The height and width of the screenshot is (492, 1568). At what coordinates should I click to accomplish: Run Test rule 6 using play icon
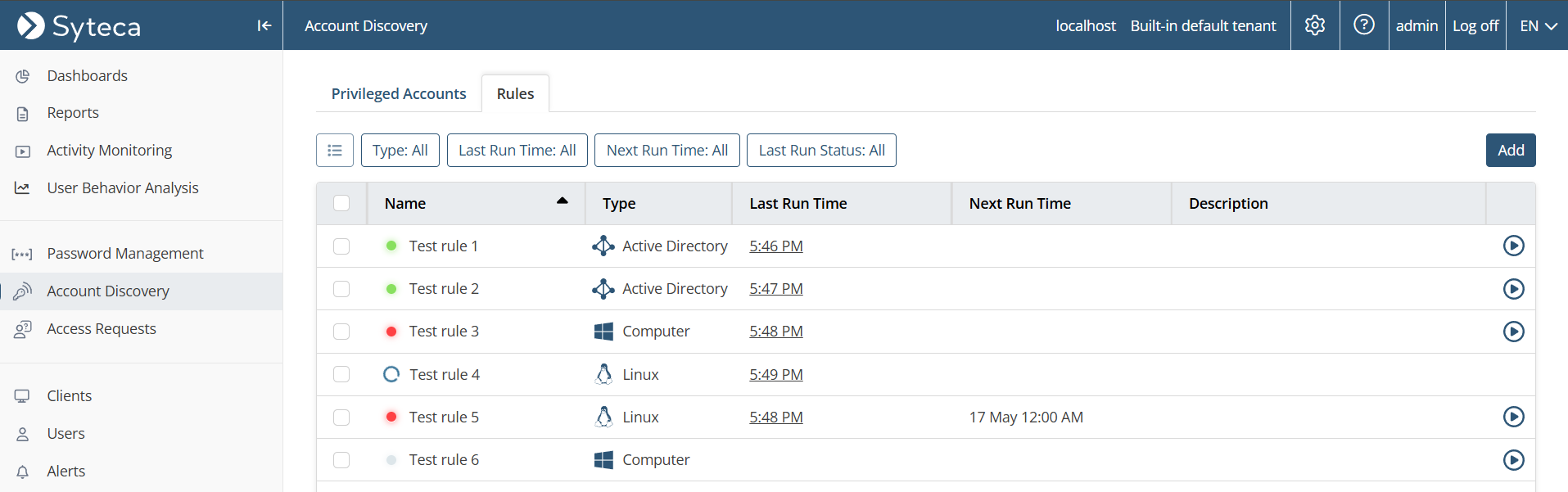[x=1513, y=460]
